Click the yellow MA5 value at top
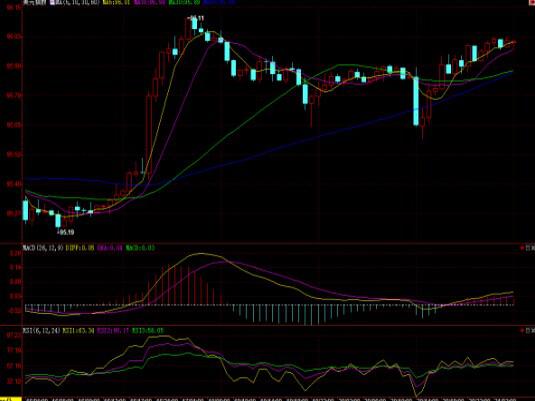 116,2
